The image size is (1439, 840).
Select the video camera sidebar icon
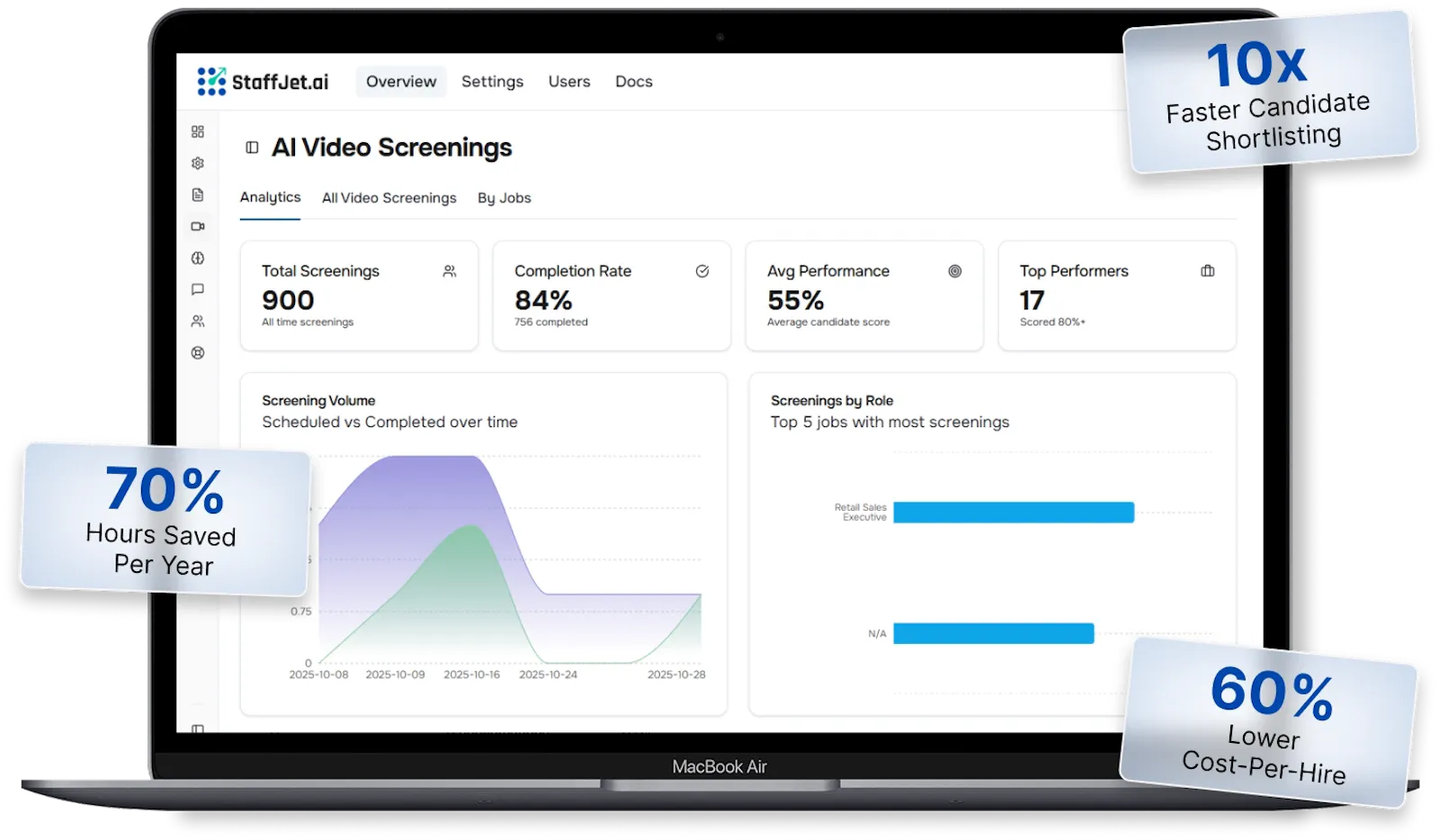(x=198, y=227)
